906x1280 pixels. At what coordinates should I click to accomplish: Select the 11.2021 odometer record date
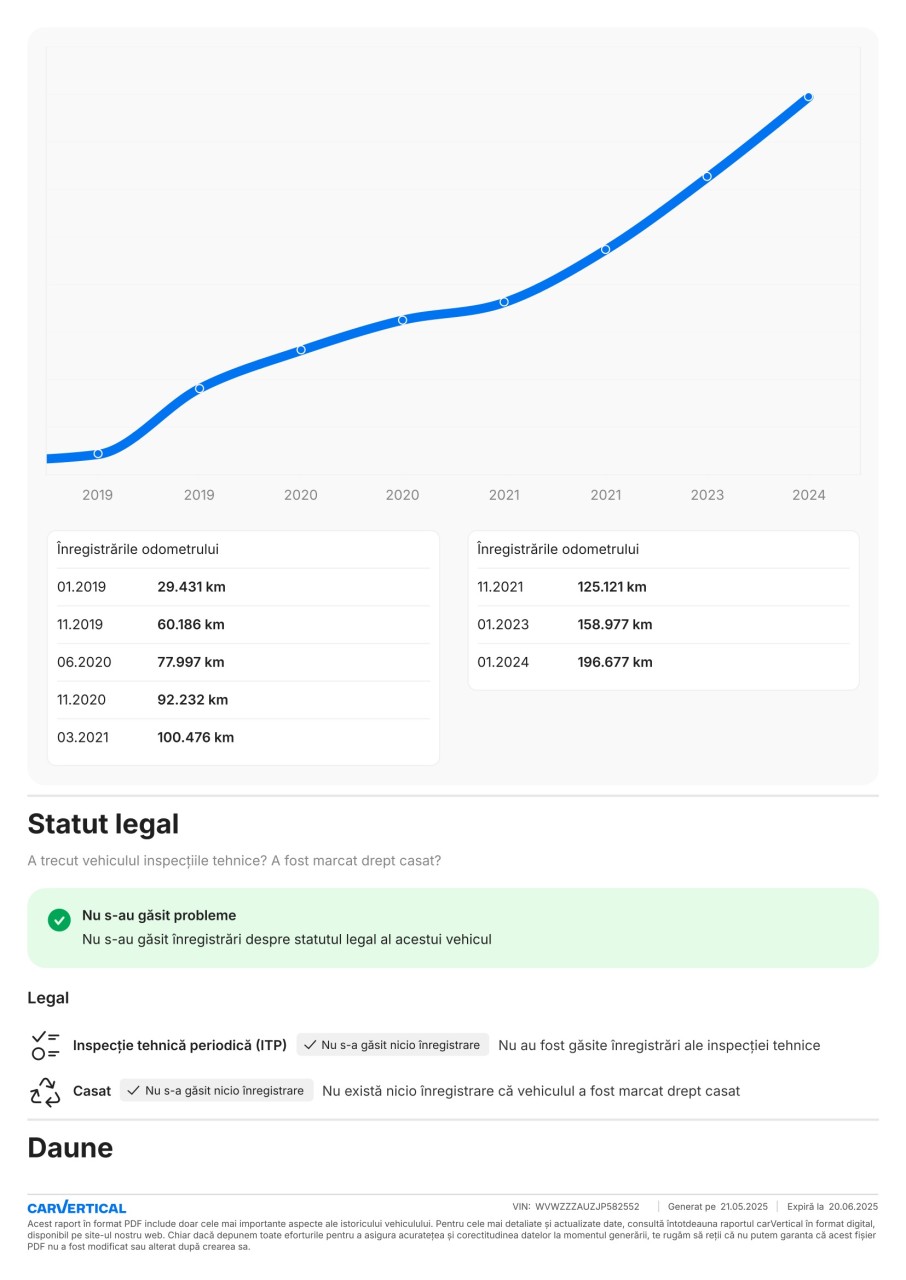click(500, 587)
